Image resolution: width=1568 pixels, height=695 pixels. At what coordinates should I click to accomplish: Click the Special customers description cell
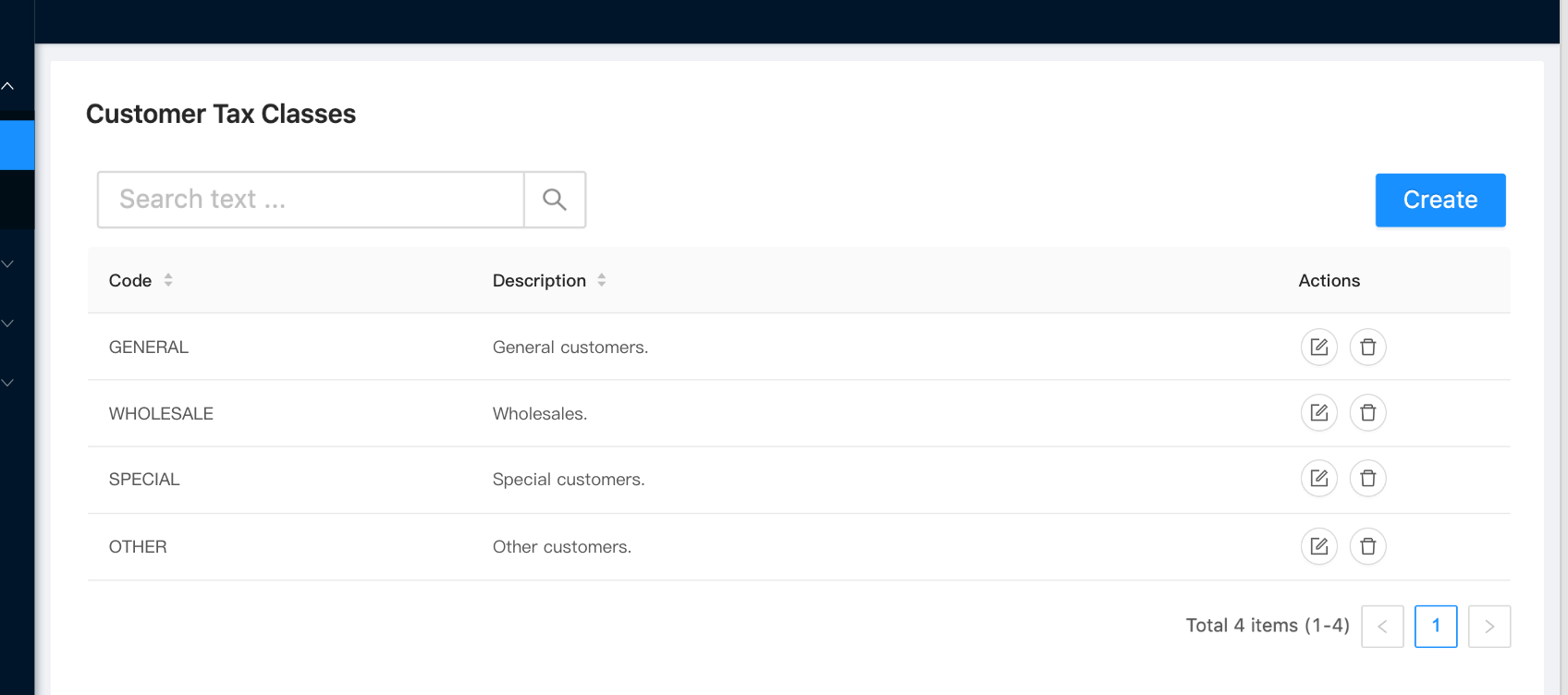pyautogui.click(x=569, y=480)
